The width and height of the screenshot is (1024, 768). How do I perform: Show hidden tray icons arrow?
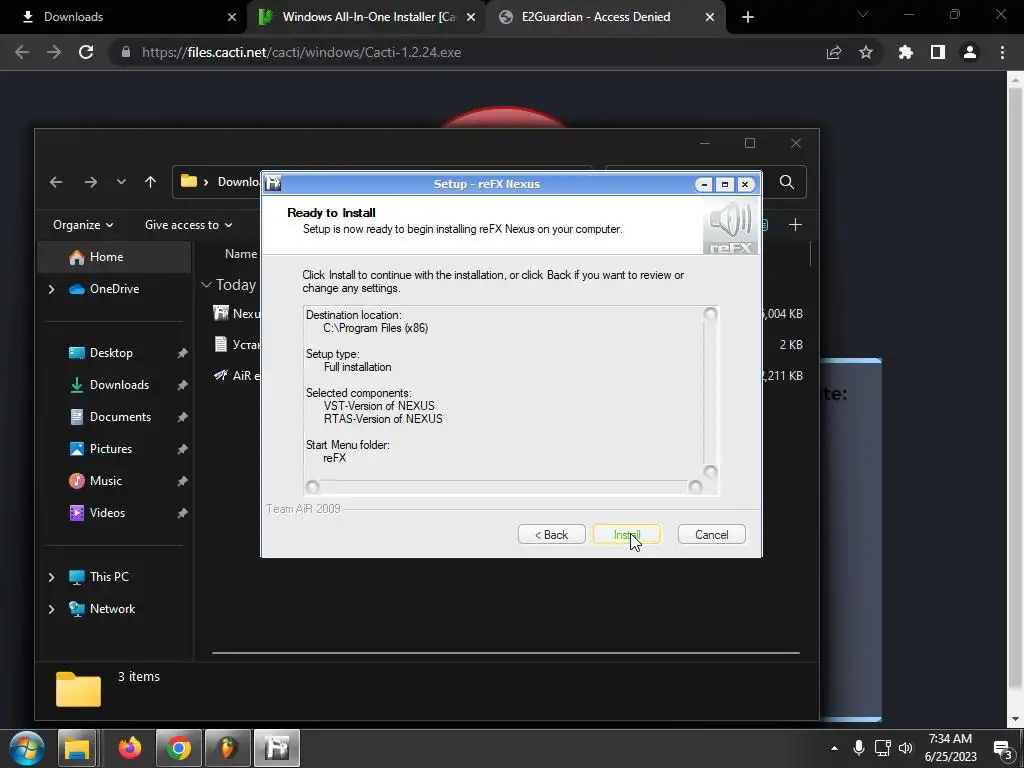(x=834, y=748)
